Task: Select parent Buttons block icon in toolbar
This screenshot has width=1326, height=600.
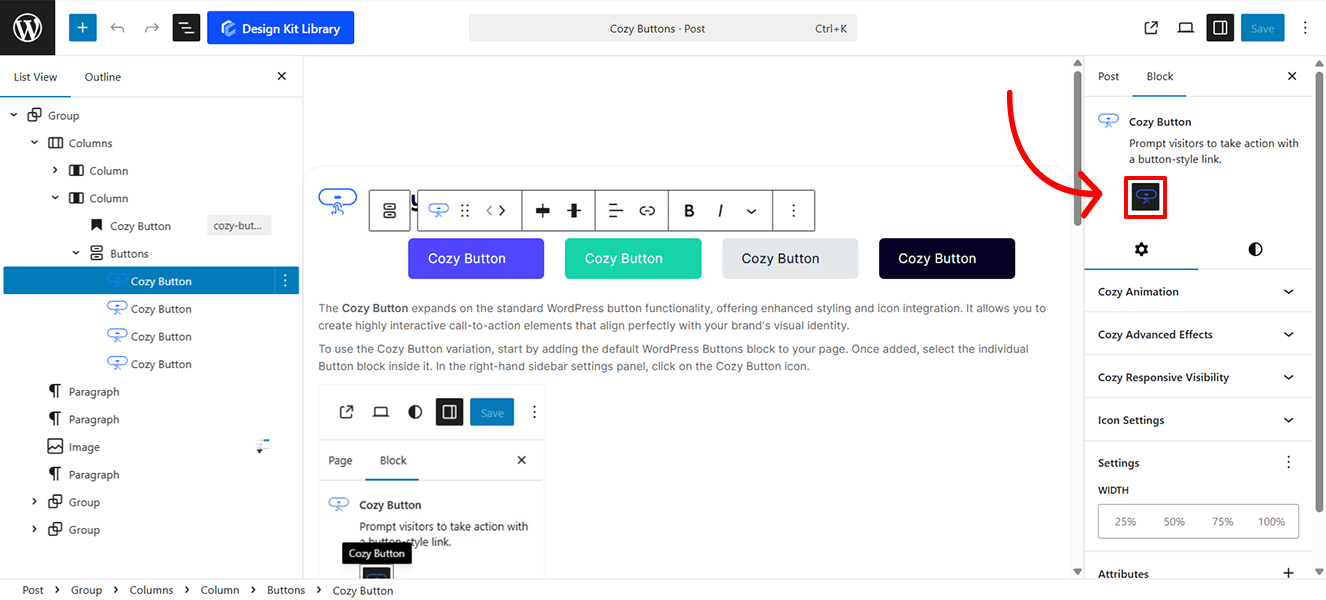Action: pos(390,211)
